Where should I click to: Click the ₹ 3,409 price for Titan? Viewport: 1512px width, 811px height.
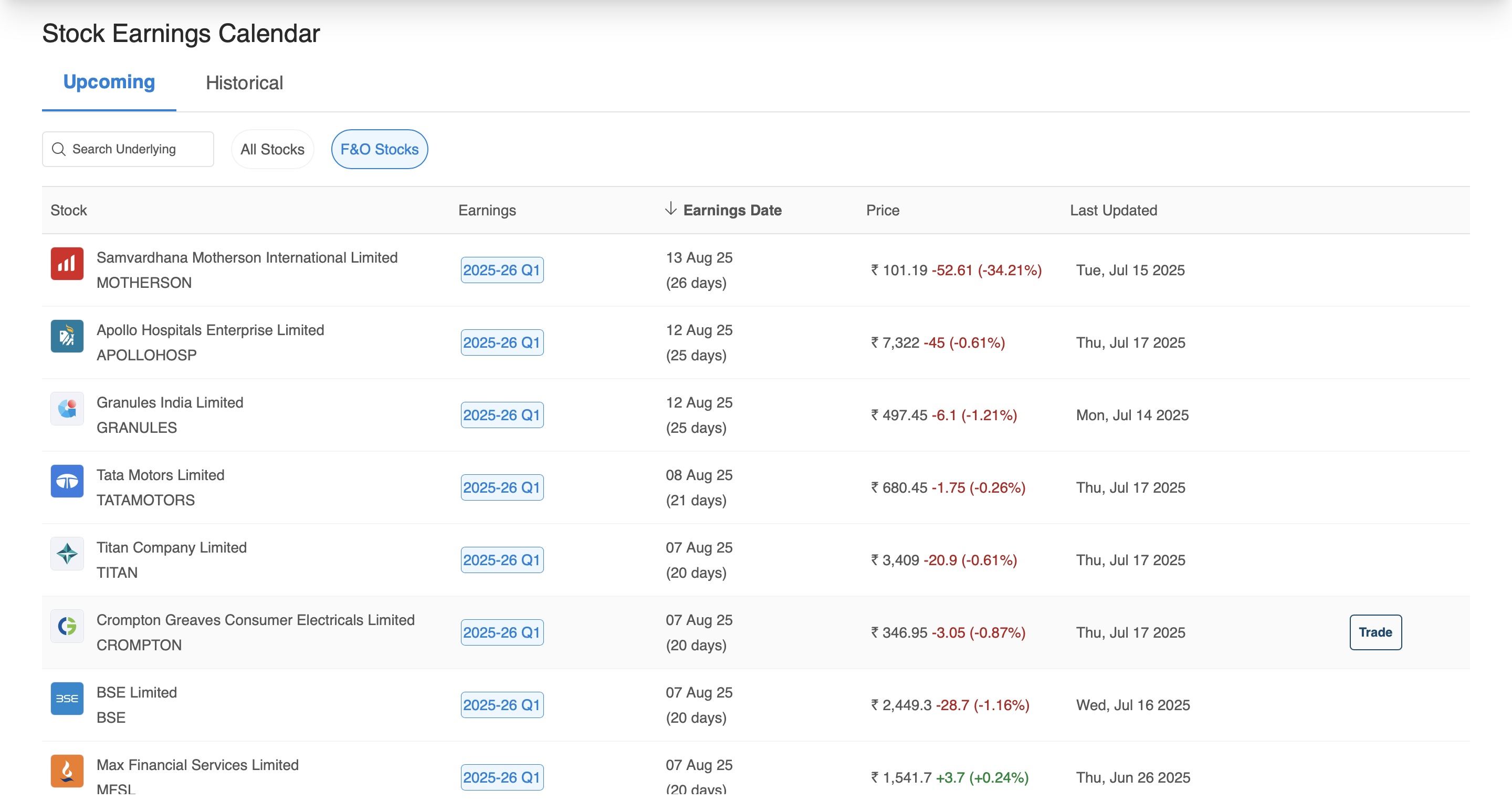point(895,560)
